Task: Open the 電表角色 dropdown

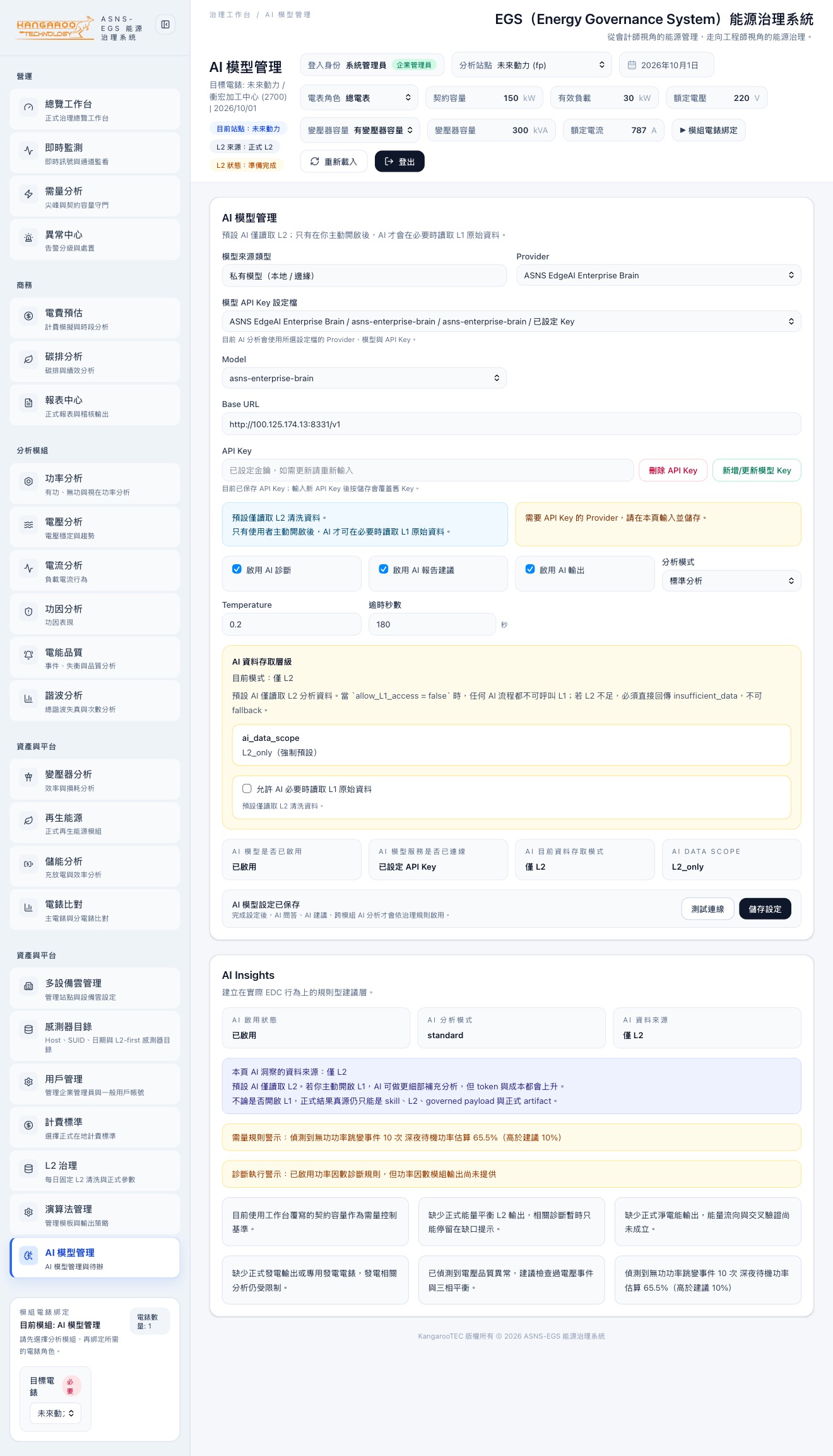Action: tap(359, 98)
